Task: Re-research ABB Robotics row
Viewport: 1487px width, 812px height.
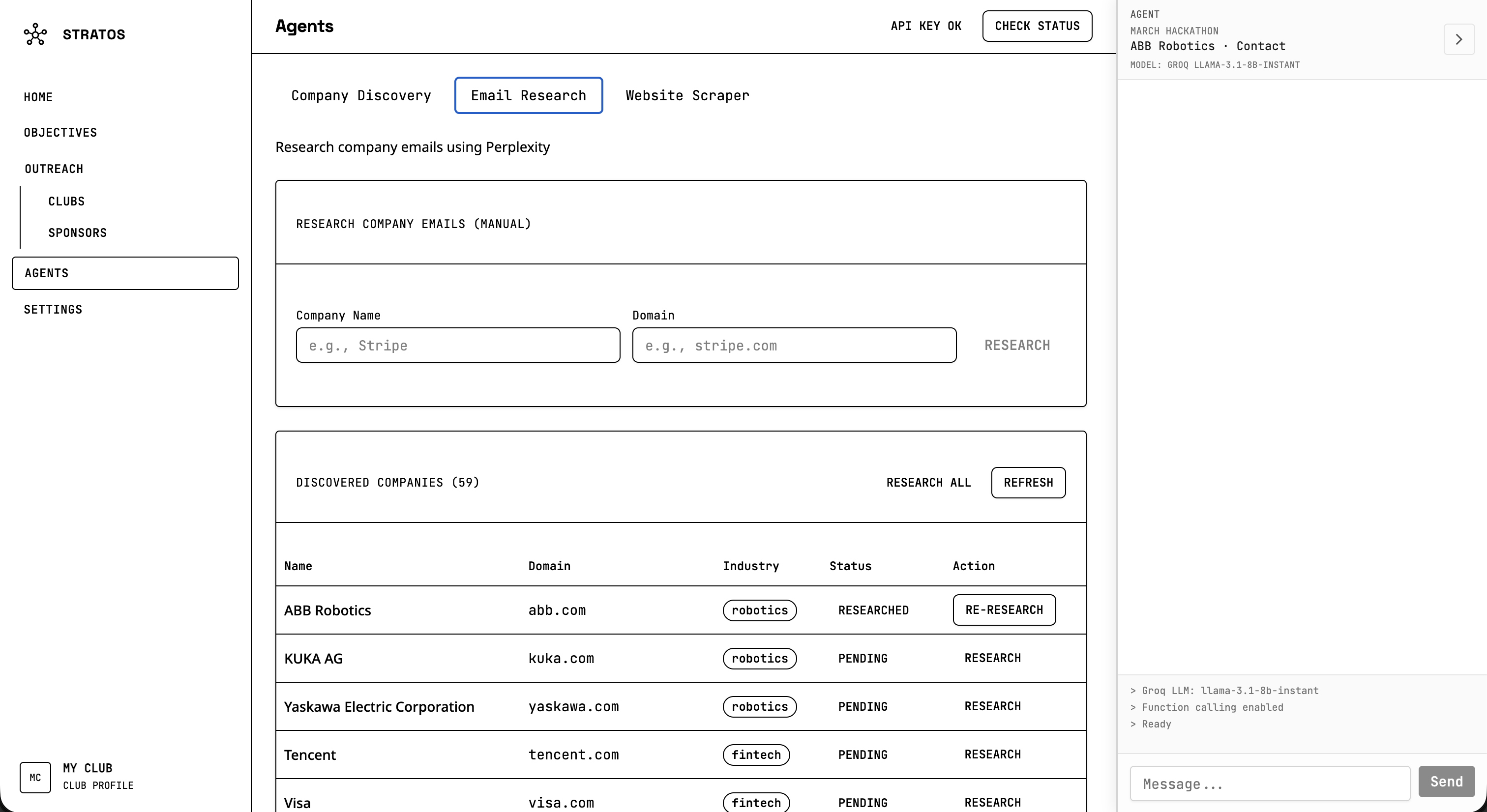Action: [x=1003, y=610]
